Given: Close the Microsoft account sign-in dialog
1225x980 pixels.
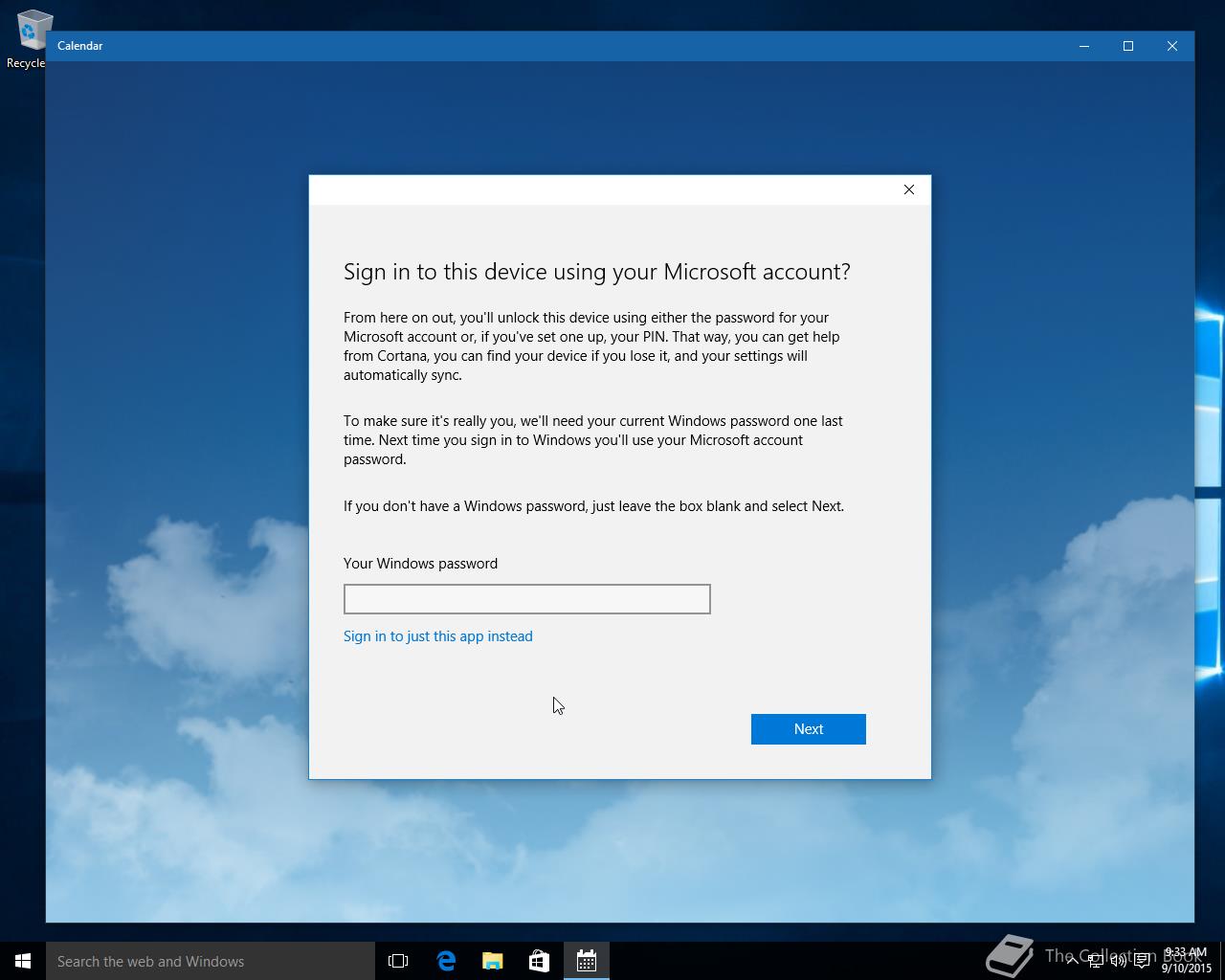Looking at the screenshot, I should click(909, 189).
